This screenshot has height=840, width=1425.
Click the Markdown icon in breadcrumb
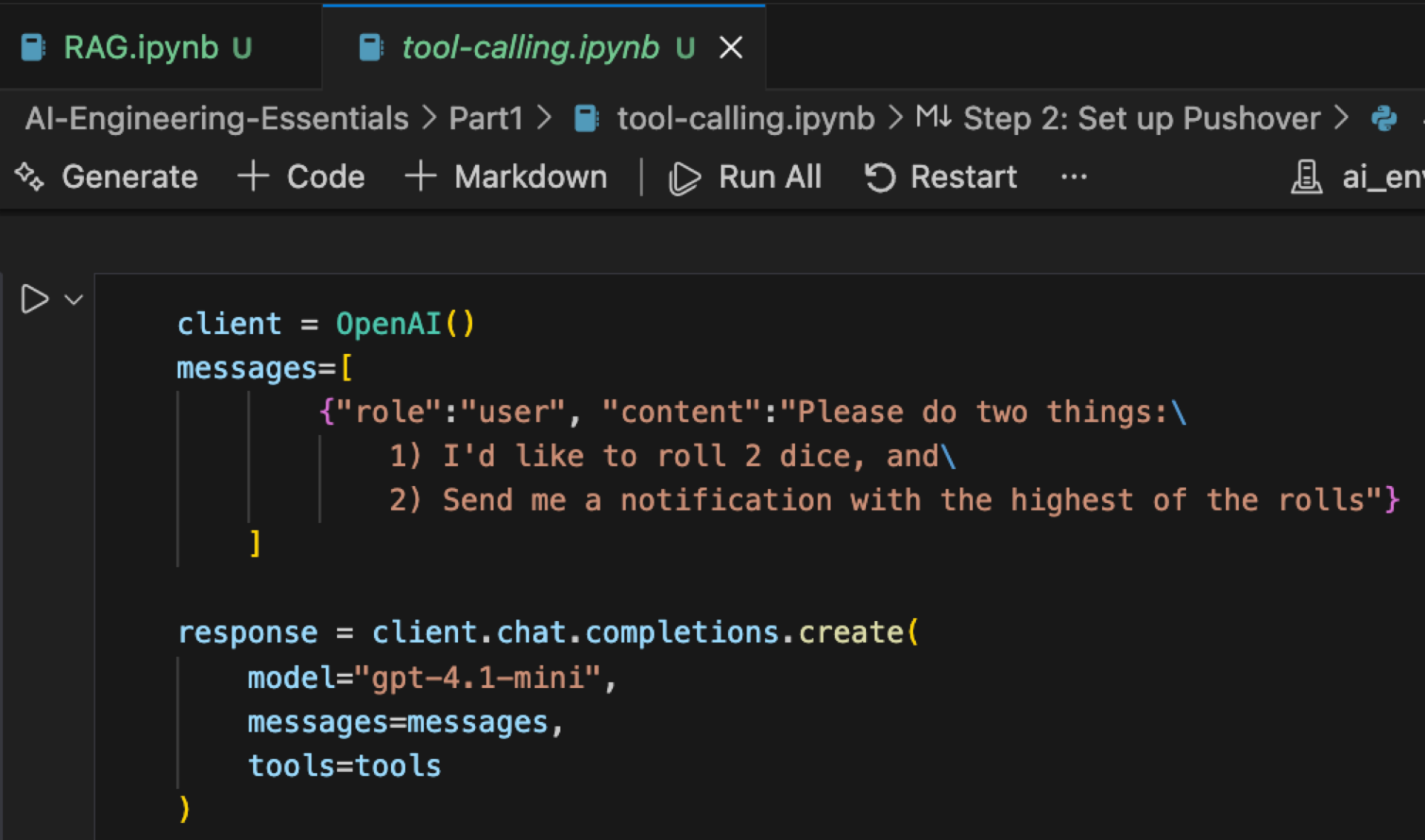934,117
